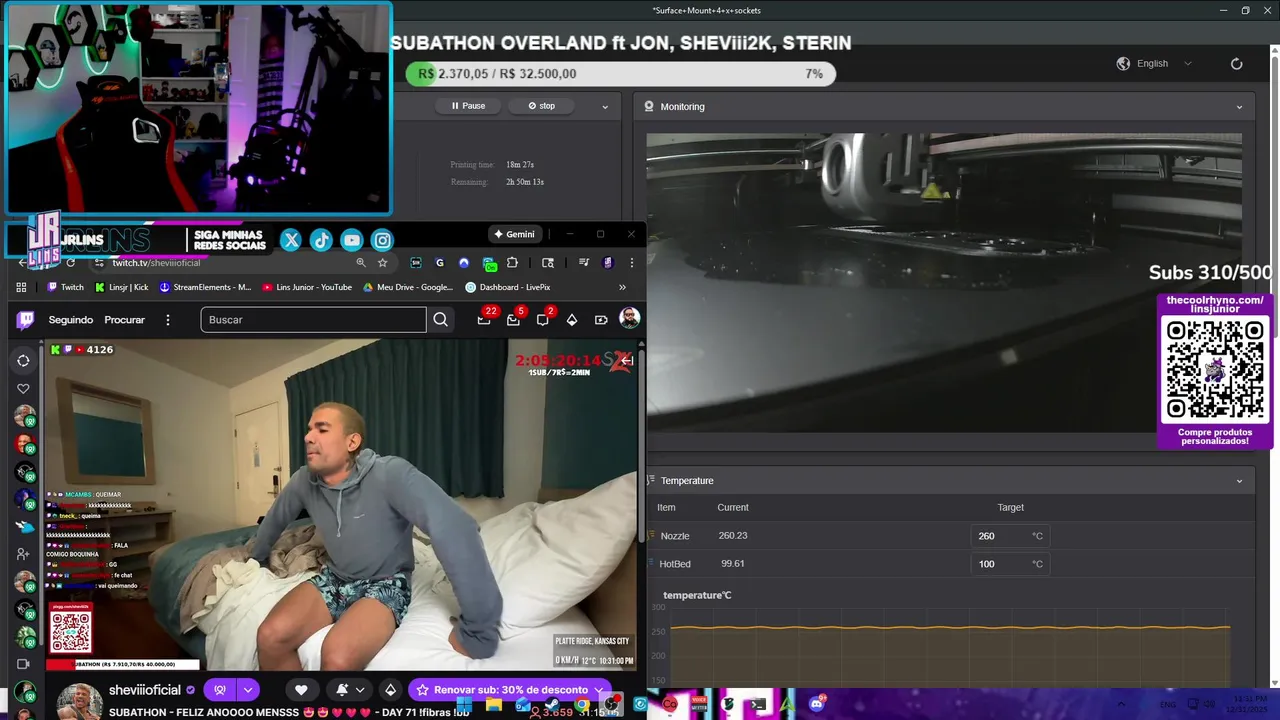Pause the 3D print job

pyautogui.click(x=468, y=106)
